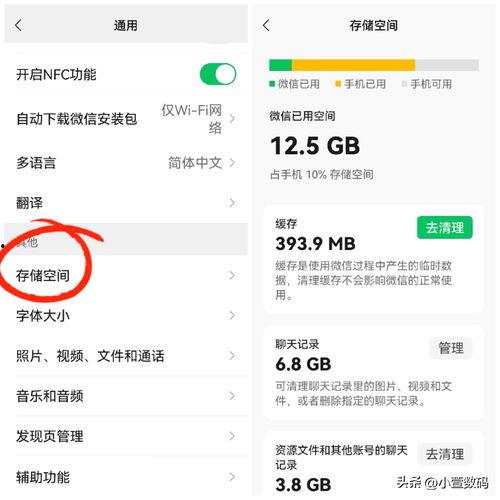The width and height of the screenshot is (500, 500).
Task: Click the chevron beside 音乐和音频
Action: (232, 396)
